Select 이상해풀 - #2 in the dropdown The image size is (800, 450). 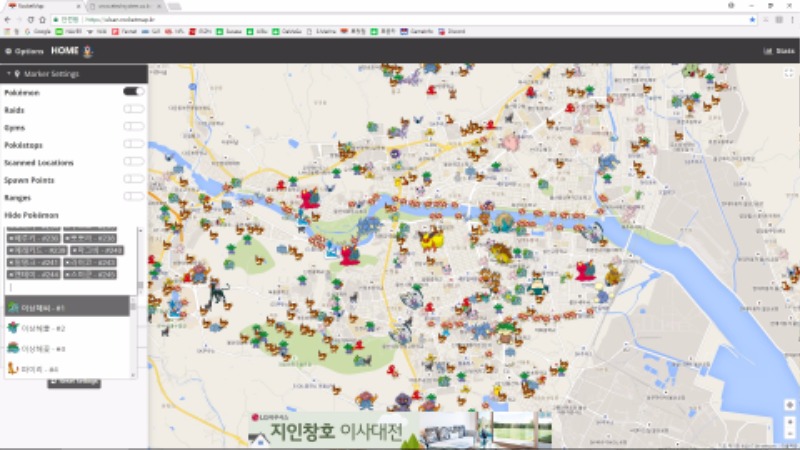pos(67,328)
